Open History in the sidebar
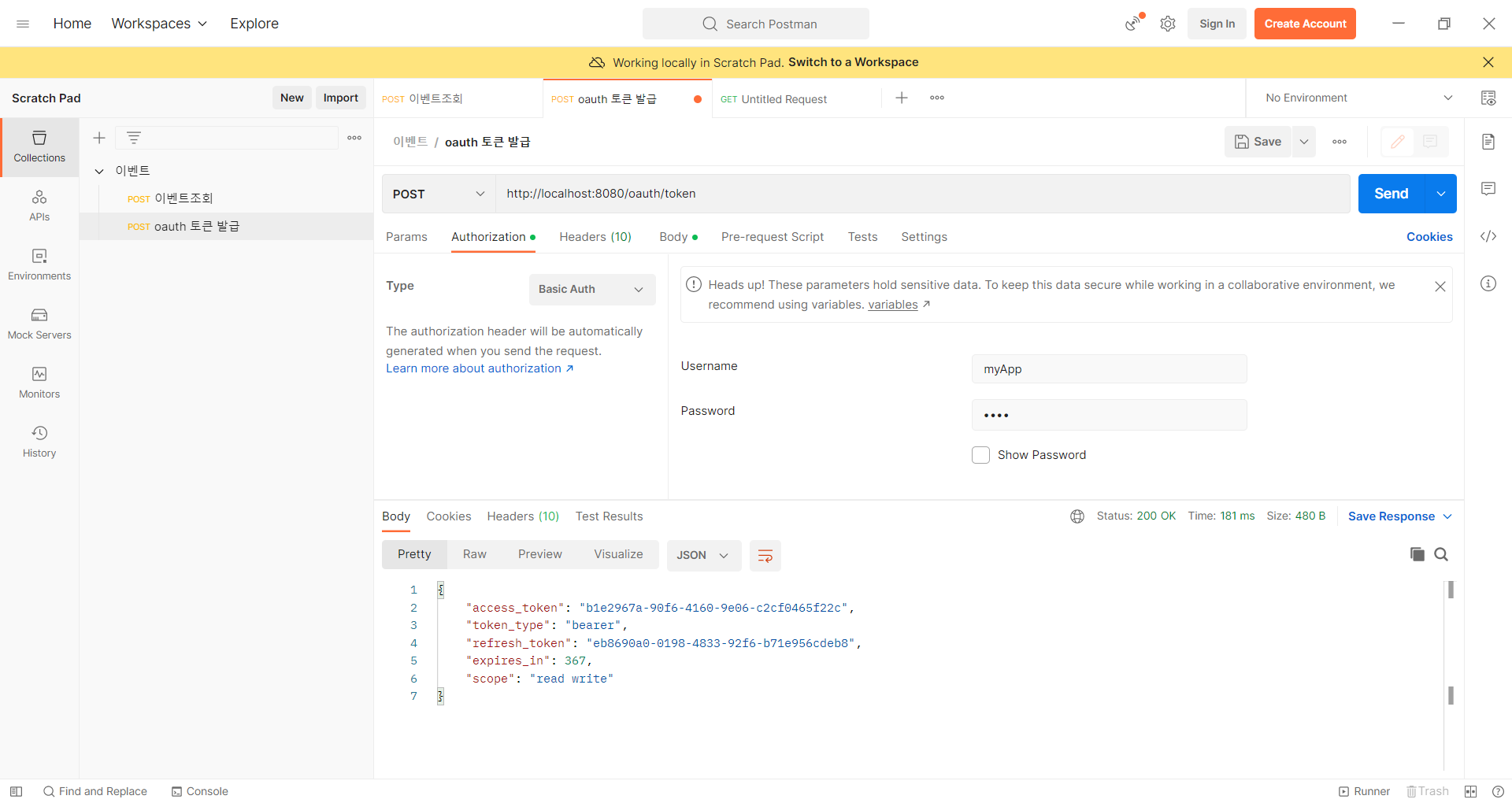Viewport: 1512px width, 803px height. tap(39, 442)
